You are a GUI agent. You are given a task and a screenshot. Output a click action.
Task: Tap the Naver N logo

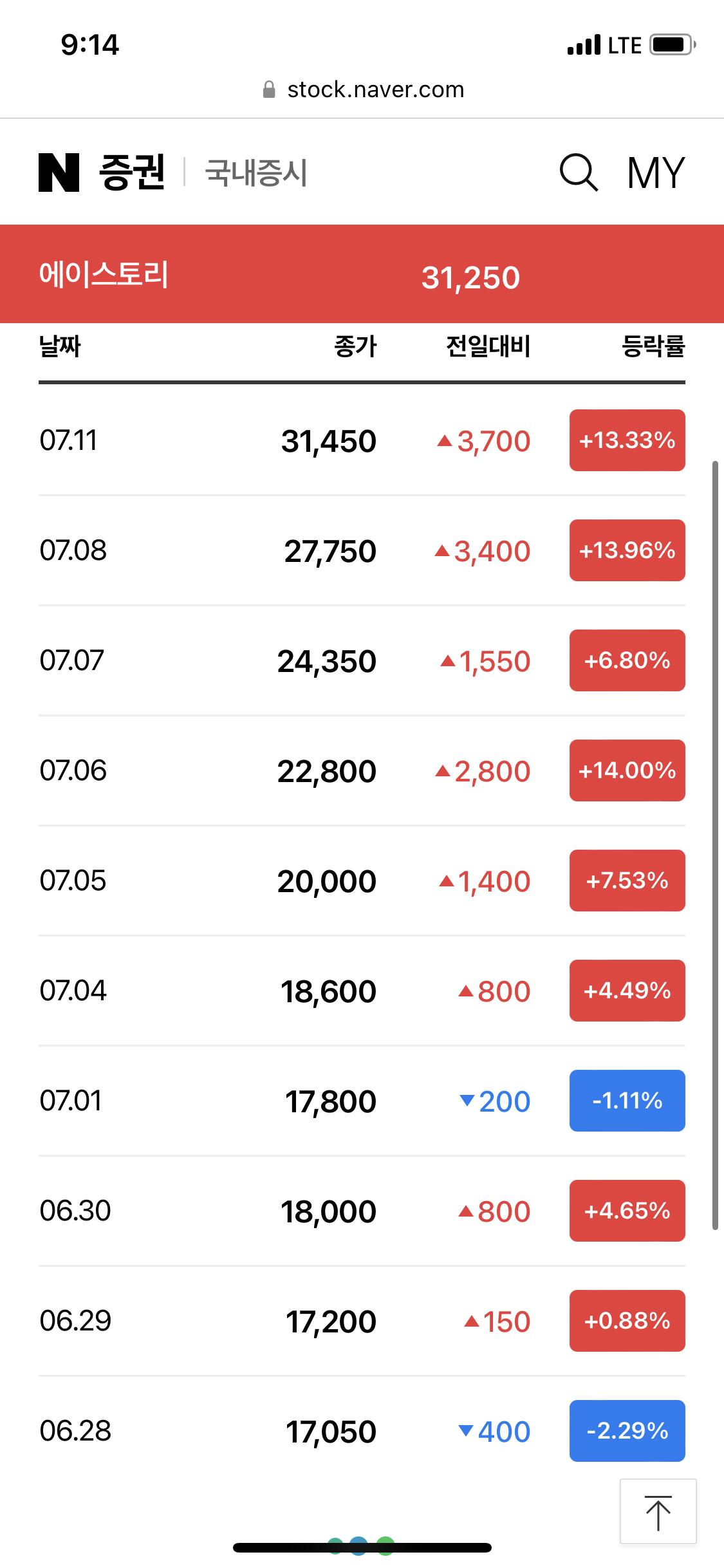pyautogui.click(x=59, y=173)
